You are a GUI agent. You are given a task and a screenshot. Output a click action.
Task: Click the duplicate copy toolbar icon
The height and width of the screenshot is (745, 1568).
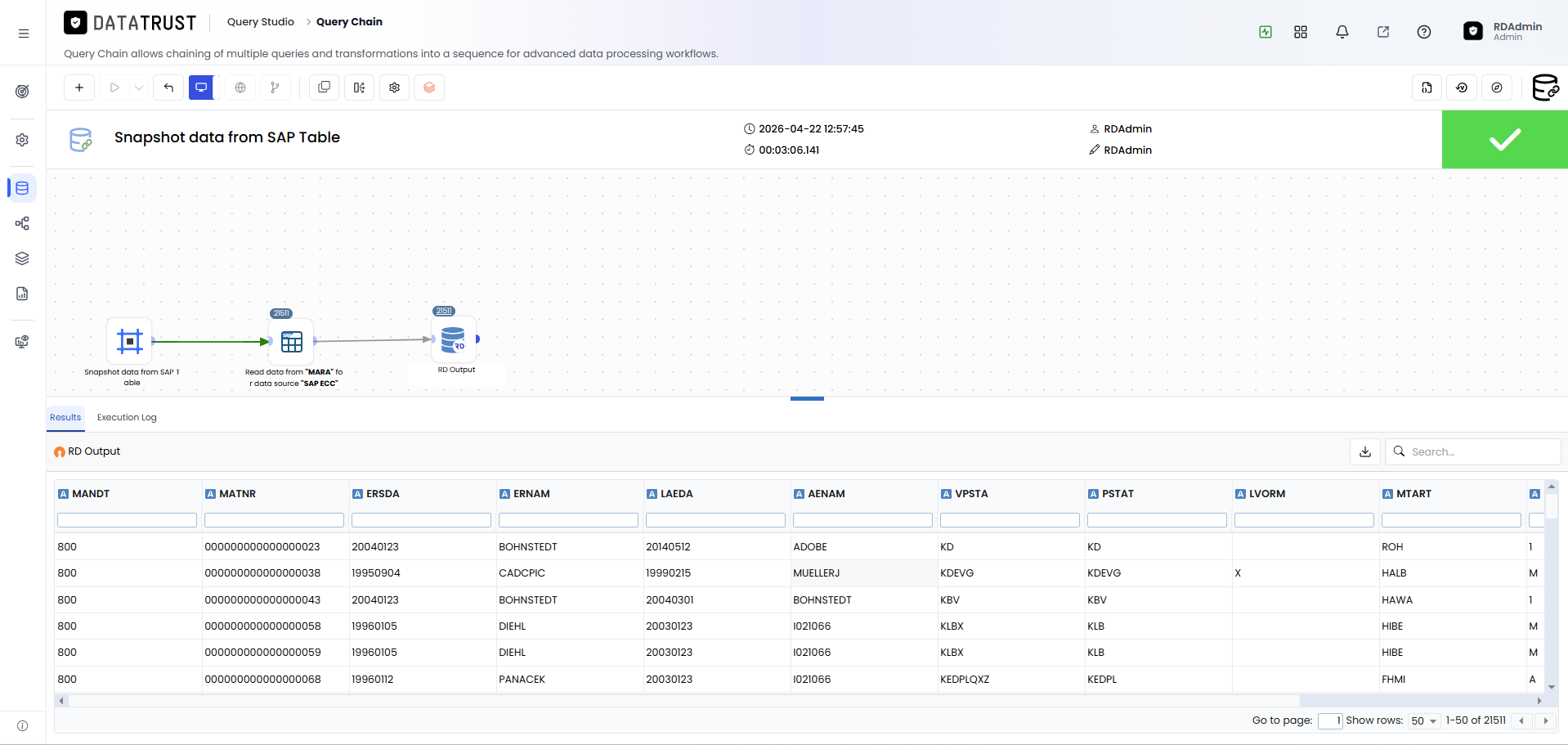click(x=325, y=88)
